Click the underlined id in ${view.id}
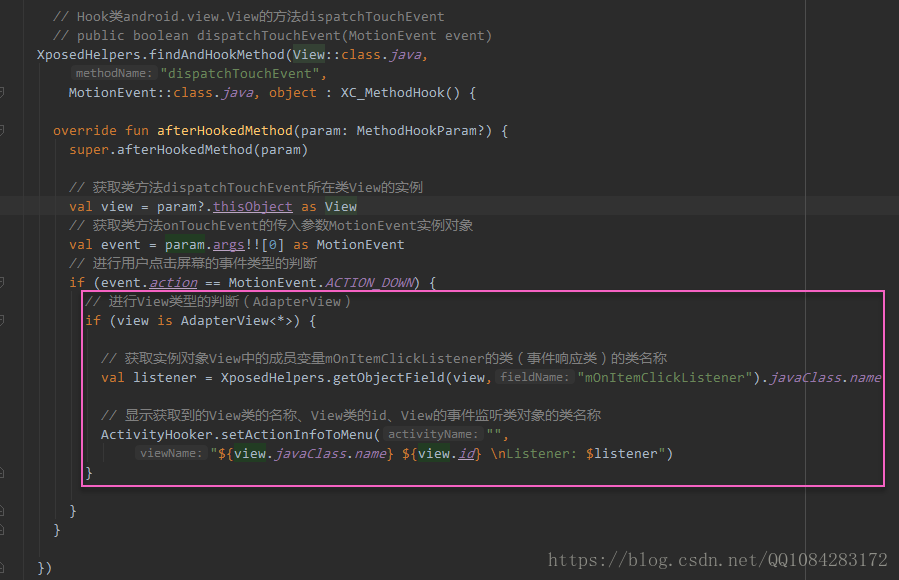 click(x=466, y=453)
